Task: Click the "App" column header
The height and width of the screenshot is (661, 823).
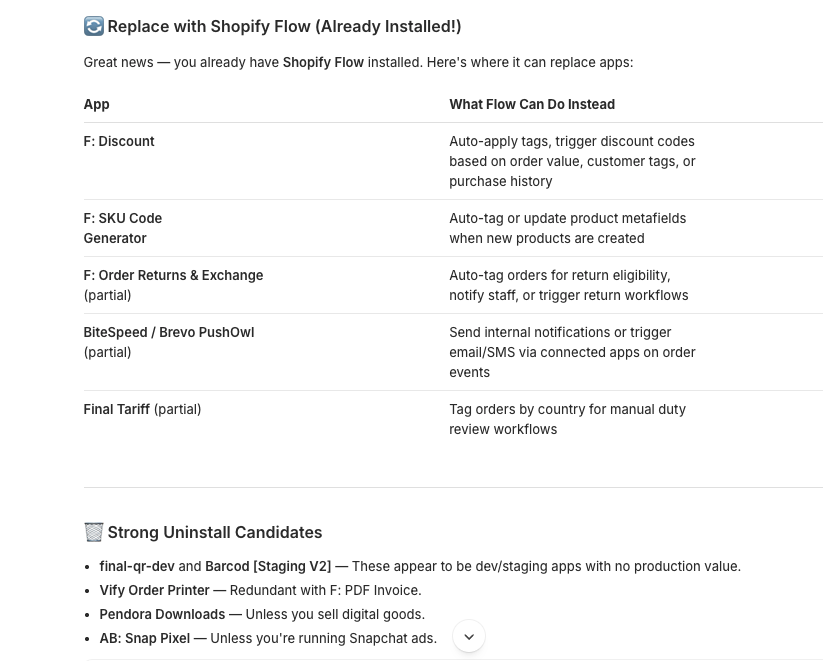Action: [97, 104]
